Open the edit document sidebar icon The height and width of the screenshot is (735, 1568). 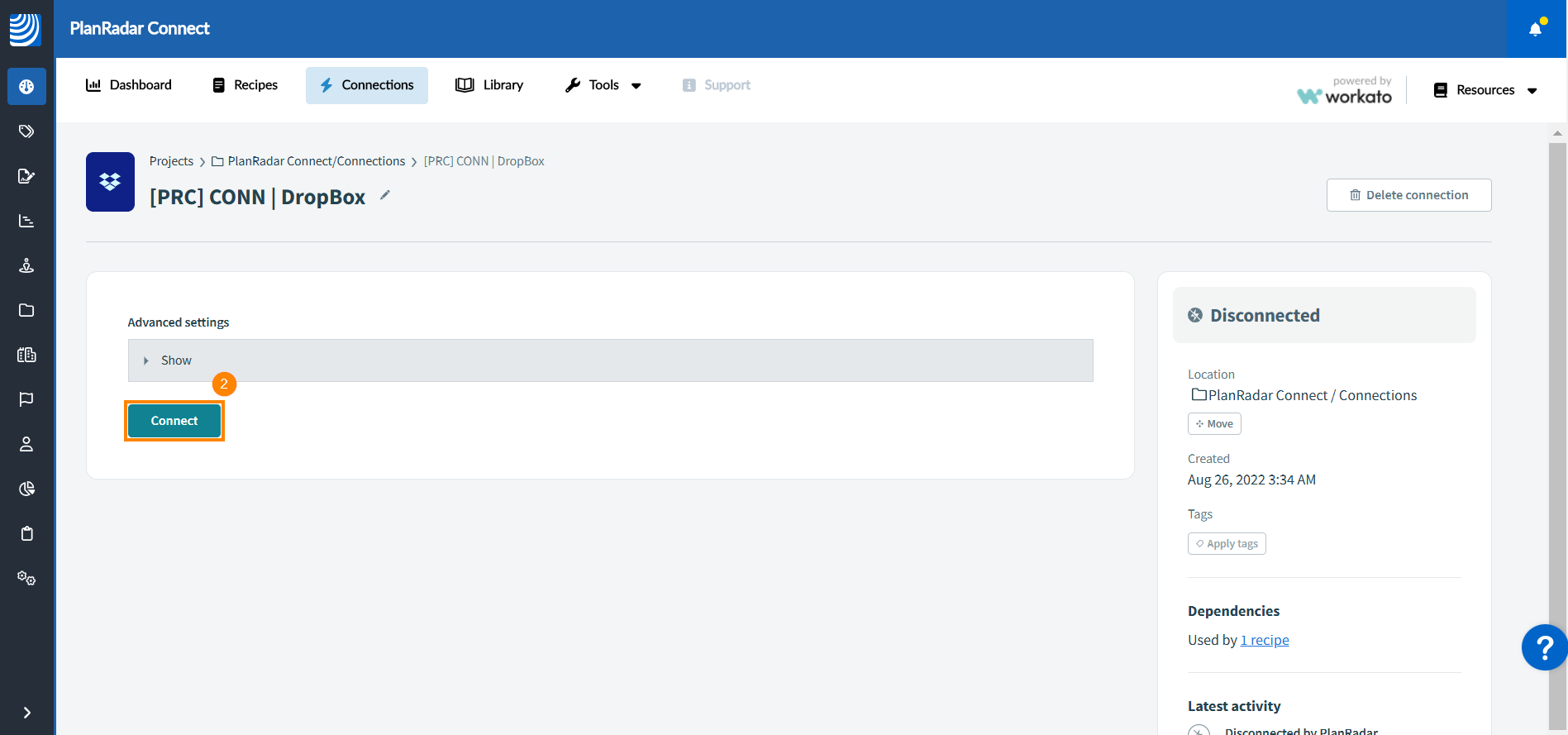click(x=26, y=176)
